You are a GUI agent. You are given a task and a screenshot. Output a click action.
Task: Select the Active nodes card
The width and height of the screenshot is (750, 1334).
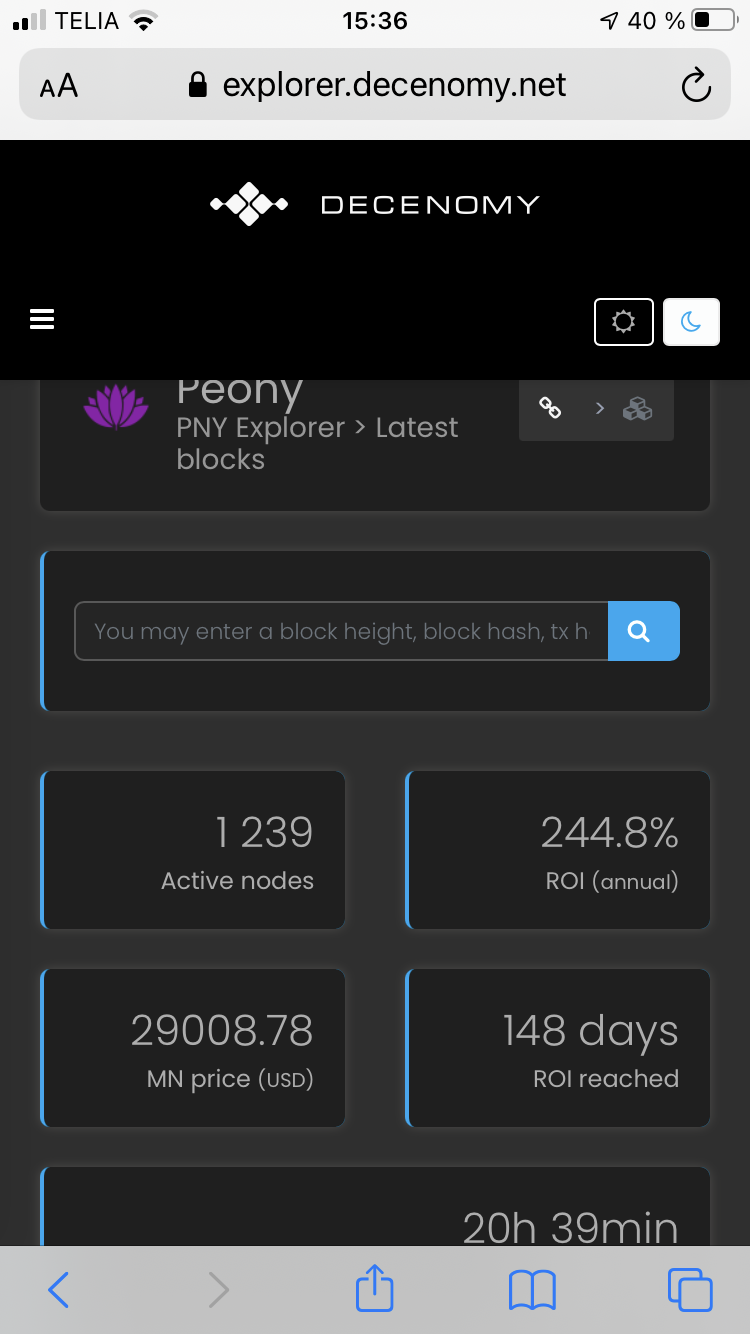pyautogui.click(x=193, y=850)
